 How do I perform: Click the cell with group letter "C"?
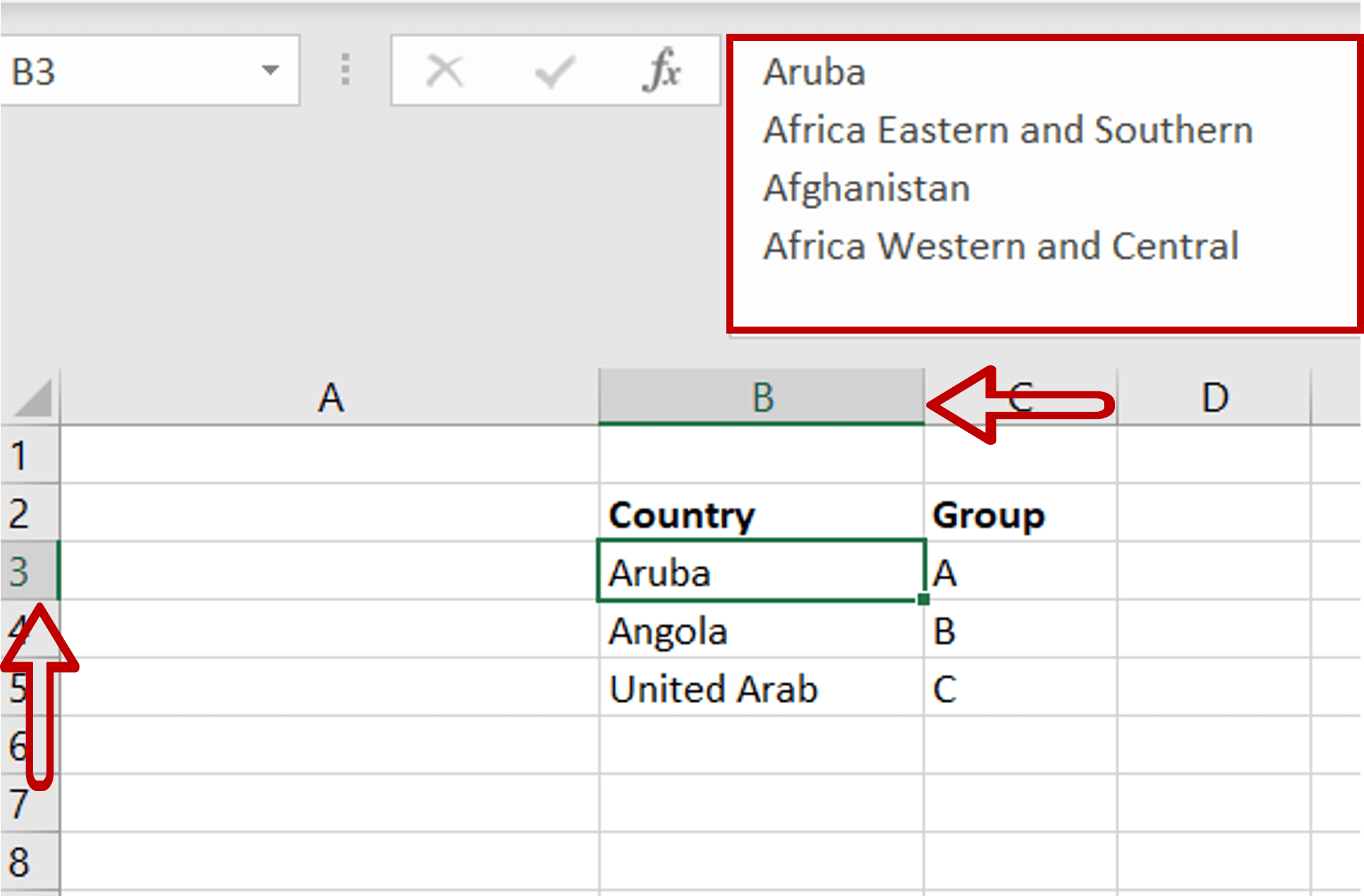(x=1021, y=688)
